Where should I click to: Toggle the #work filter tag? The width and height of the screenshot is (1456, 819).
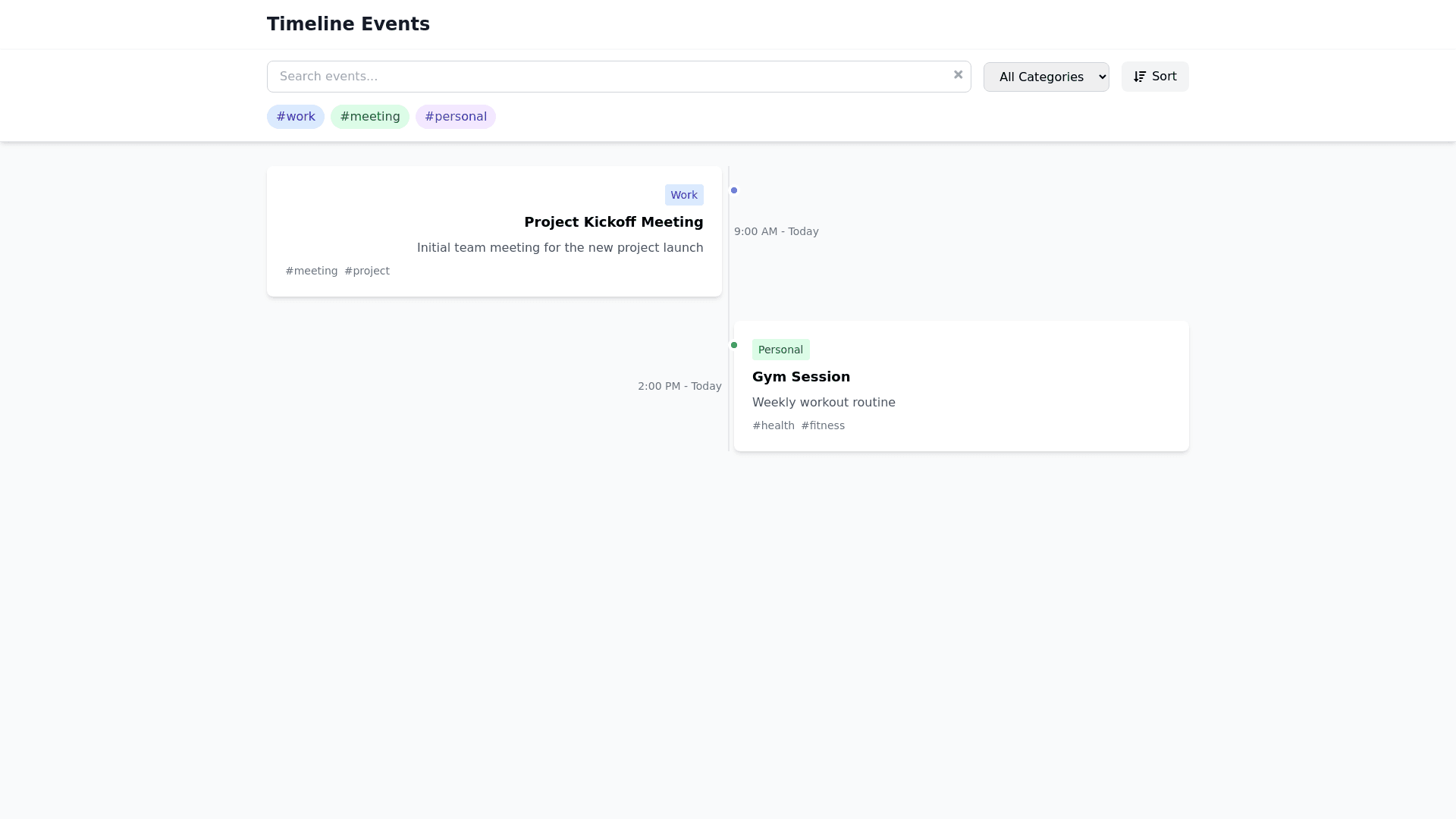(x=295, y=117)
